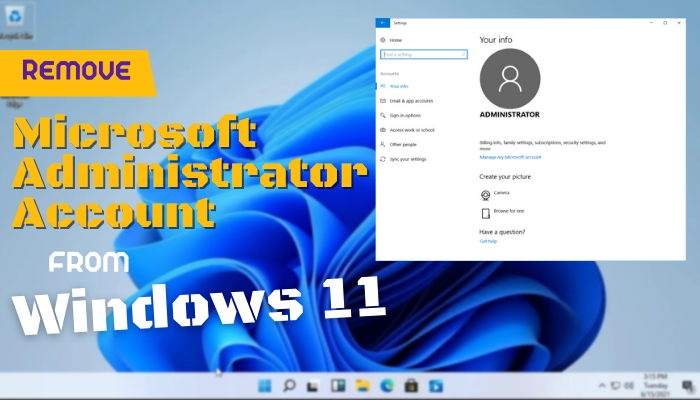The height and width of the screenshot is (400, 700).
Task: Open Sync your settings page
Action: 408,159
